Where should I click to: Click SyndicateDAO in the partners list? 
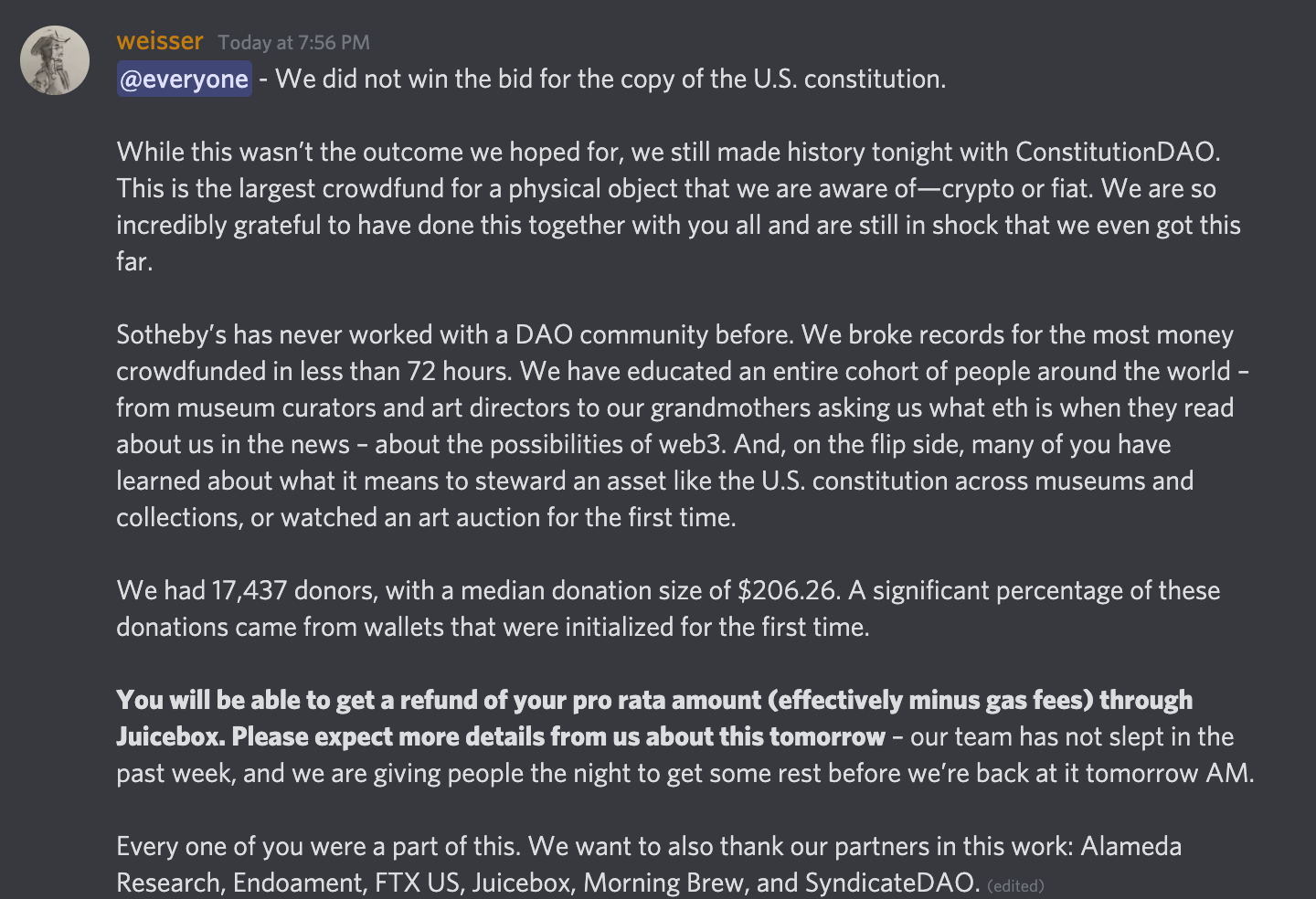892,883
